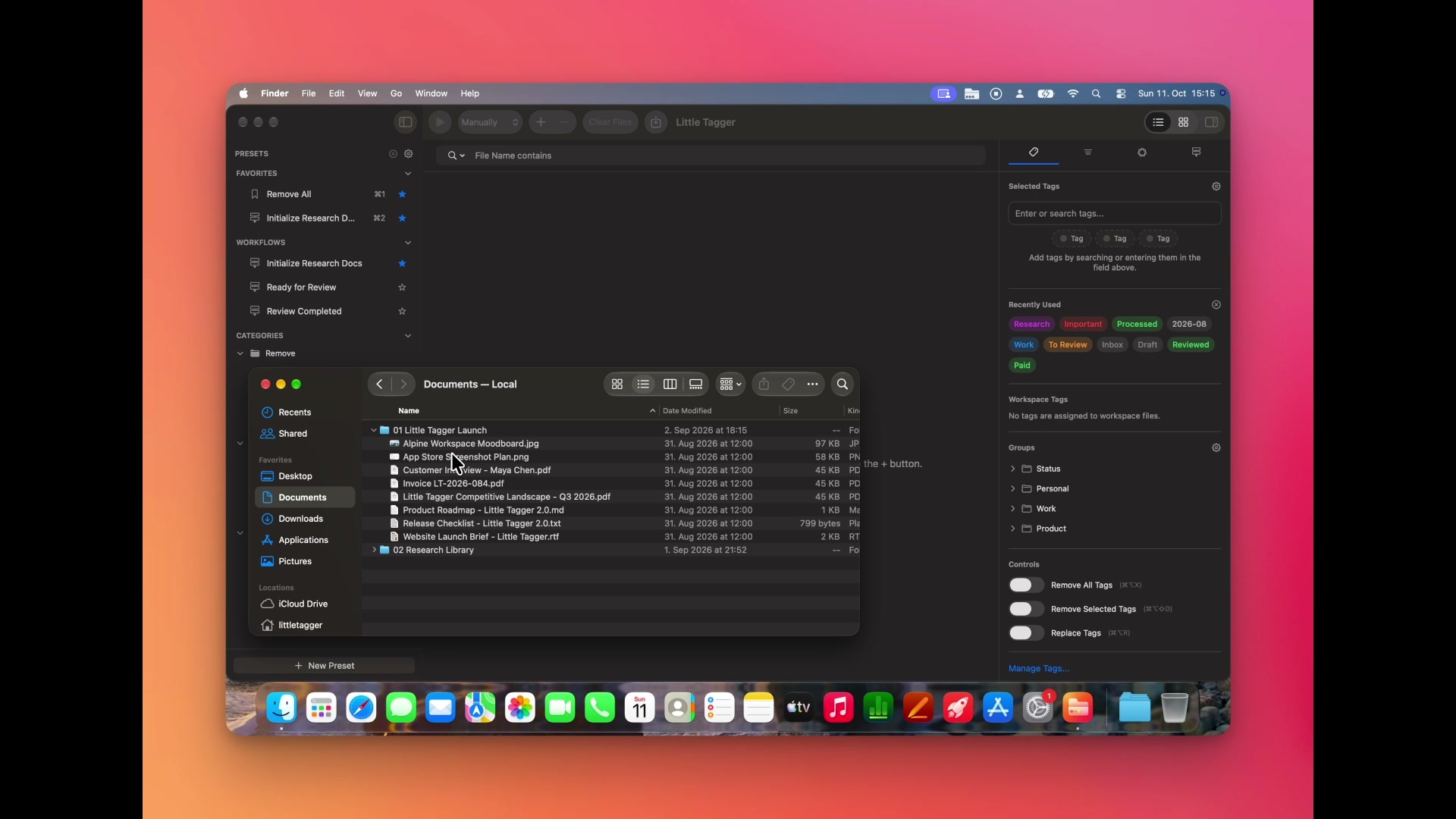
Task: Click the run play button in toolbar
Action: (440, 122)
